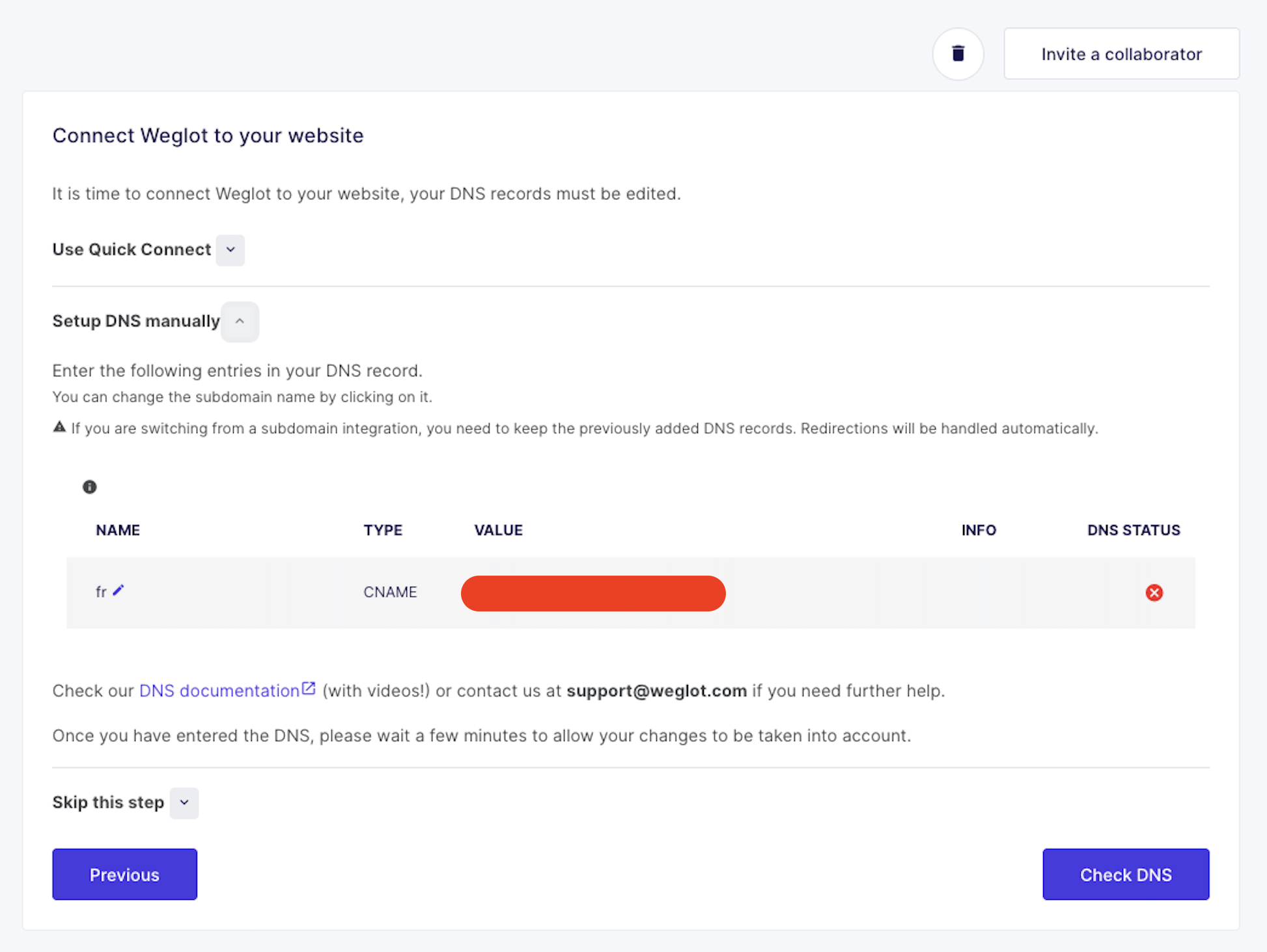This screenshot has width=1267, height=952.
Task: Click the Check DNS button
Action: [1126, 875]
